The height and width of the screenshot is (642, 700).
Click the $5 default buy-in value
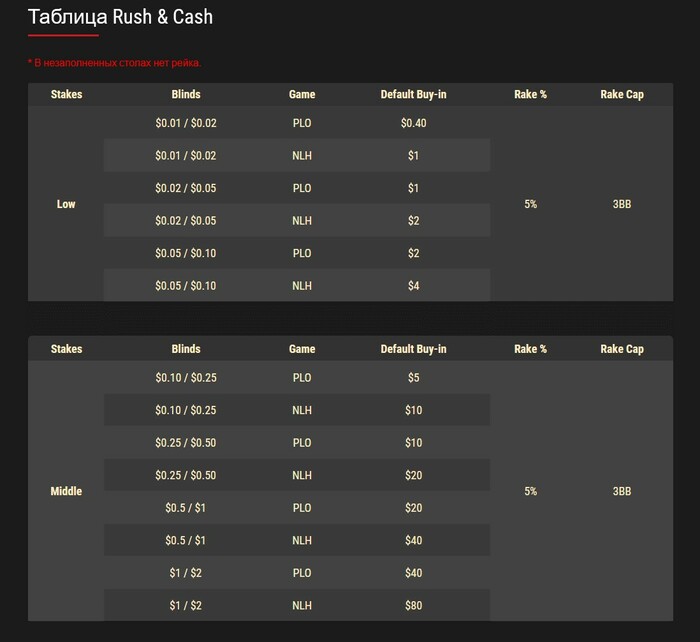click(x=413, y=378)
